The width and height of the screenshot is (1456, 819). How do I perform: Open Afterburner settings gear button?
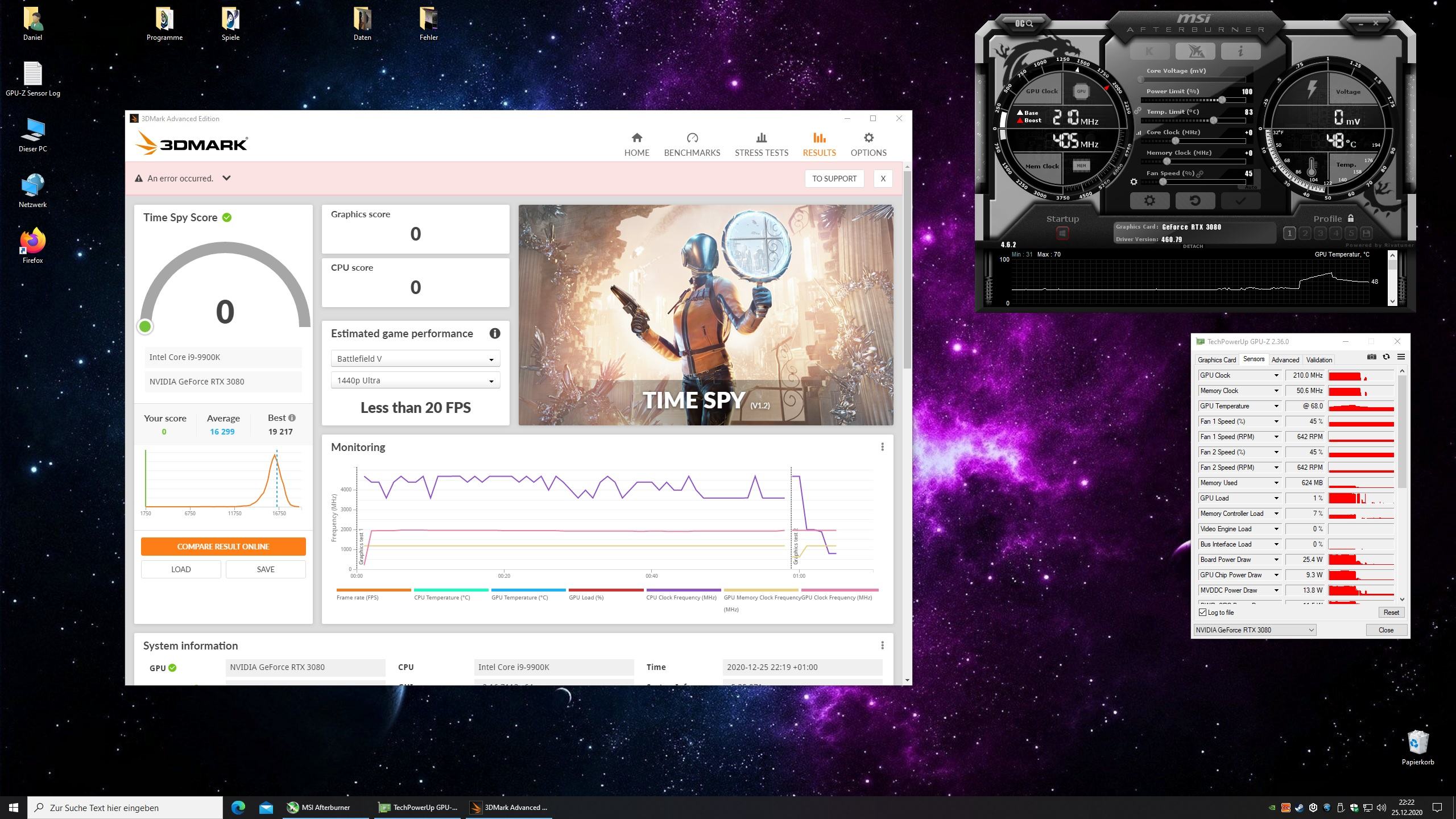click(x=1149, y=201)
